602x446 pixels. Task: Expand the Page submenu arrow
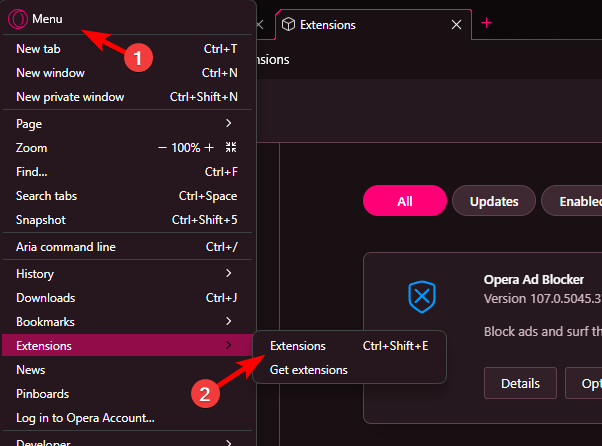(x=229, y=123)
